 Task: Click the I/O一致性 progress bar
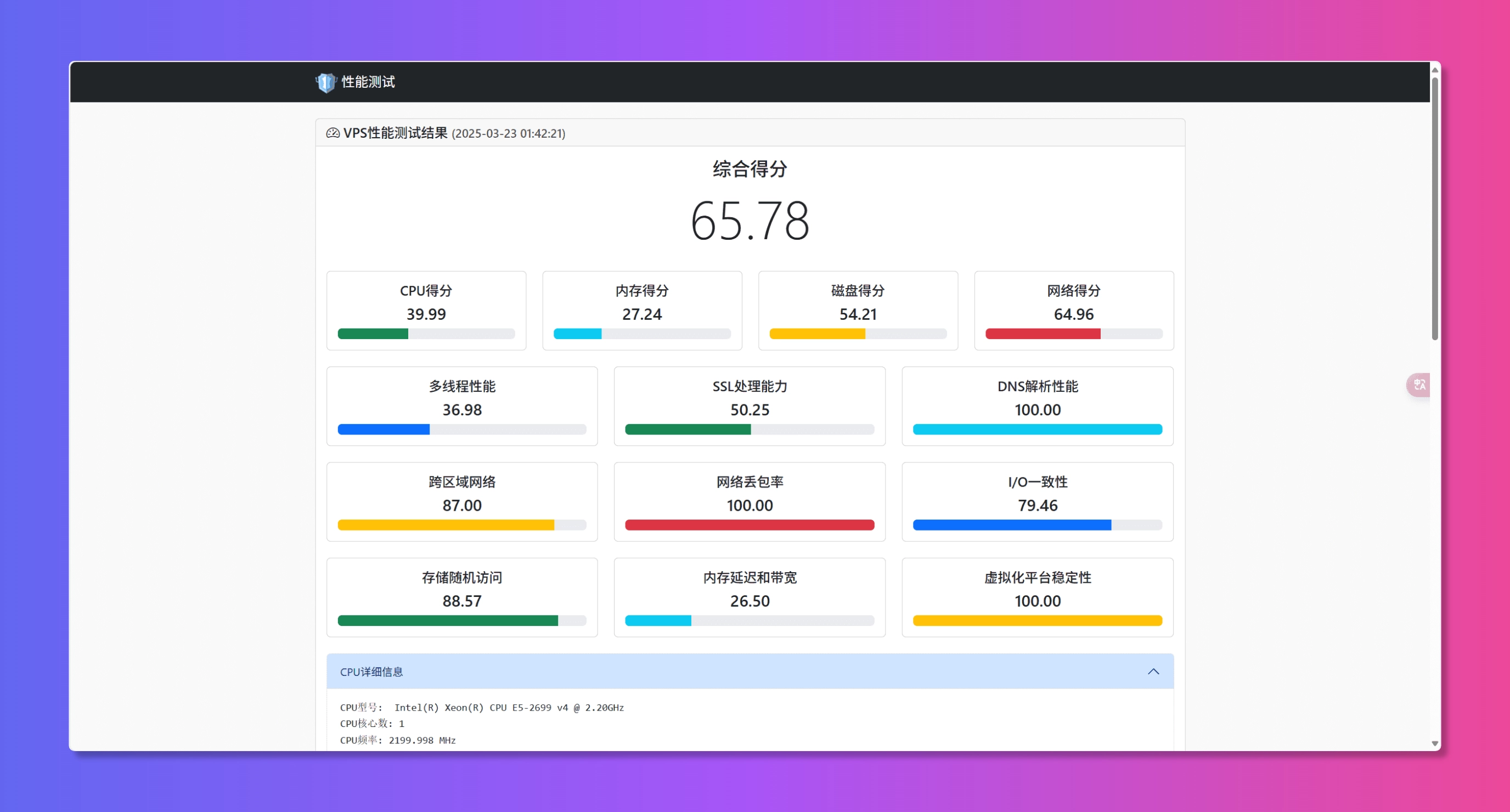click(x=1037, y=525)
